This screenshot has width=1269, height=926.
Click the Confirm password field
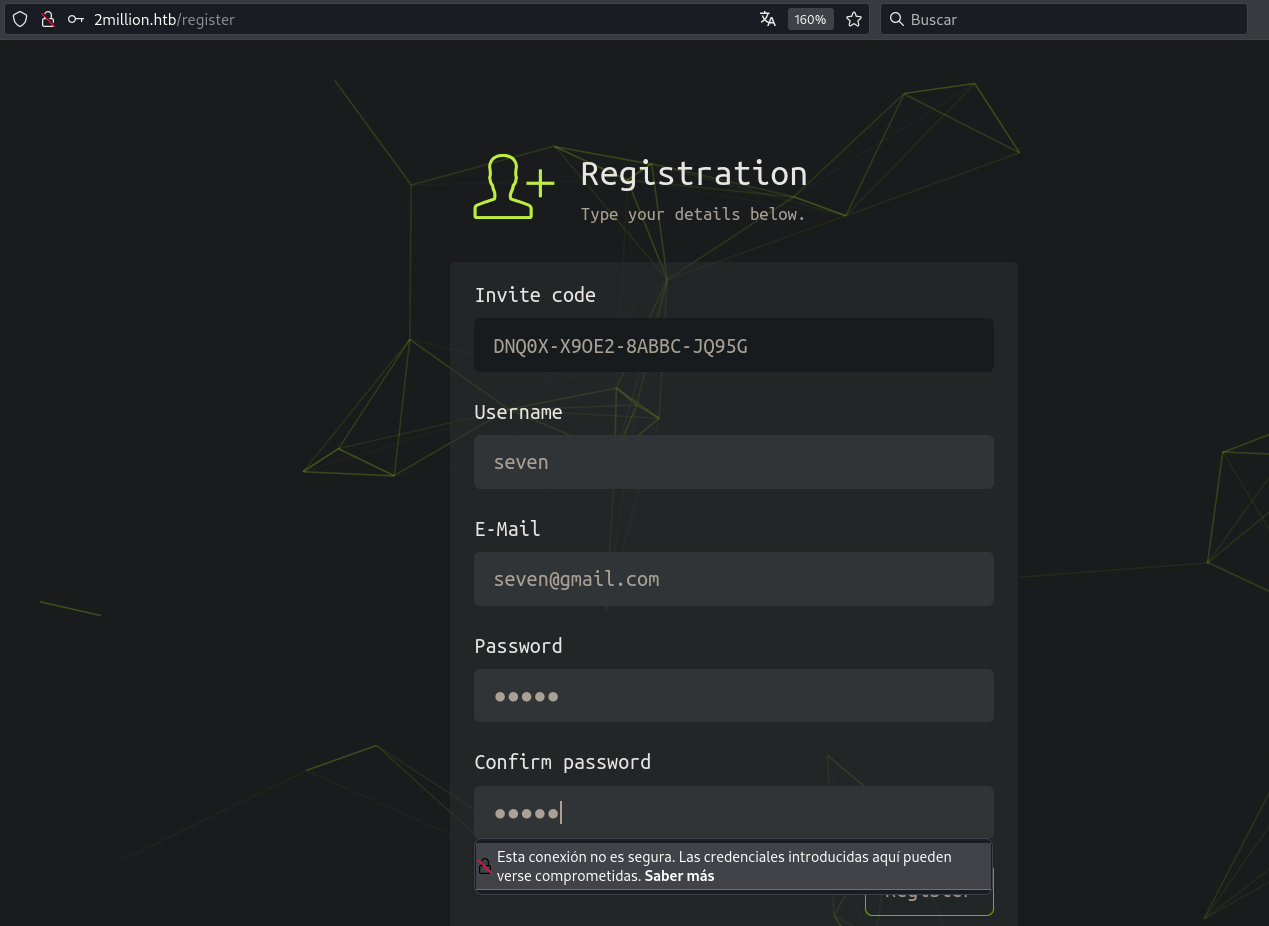(x=733, y=812)
